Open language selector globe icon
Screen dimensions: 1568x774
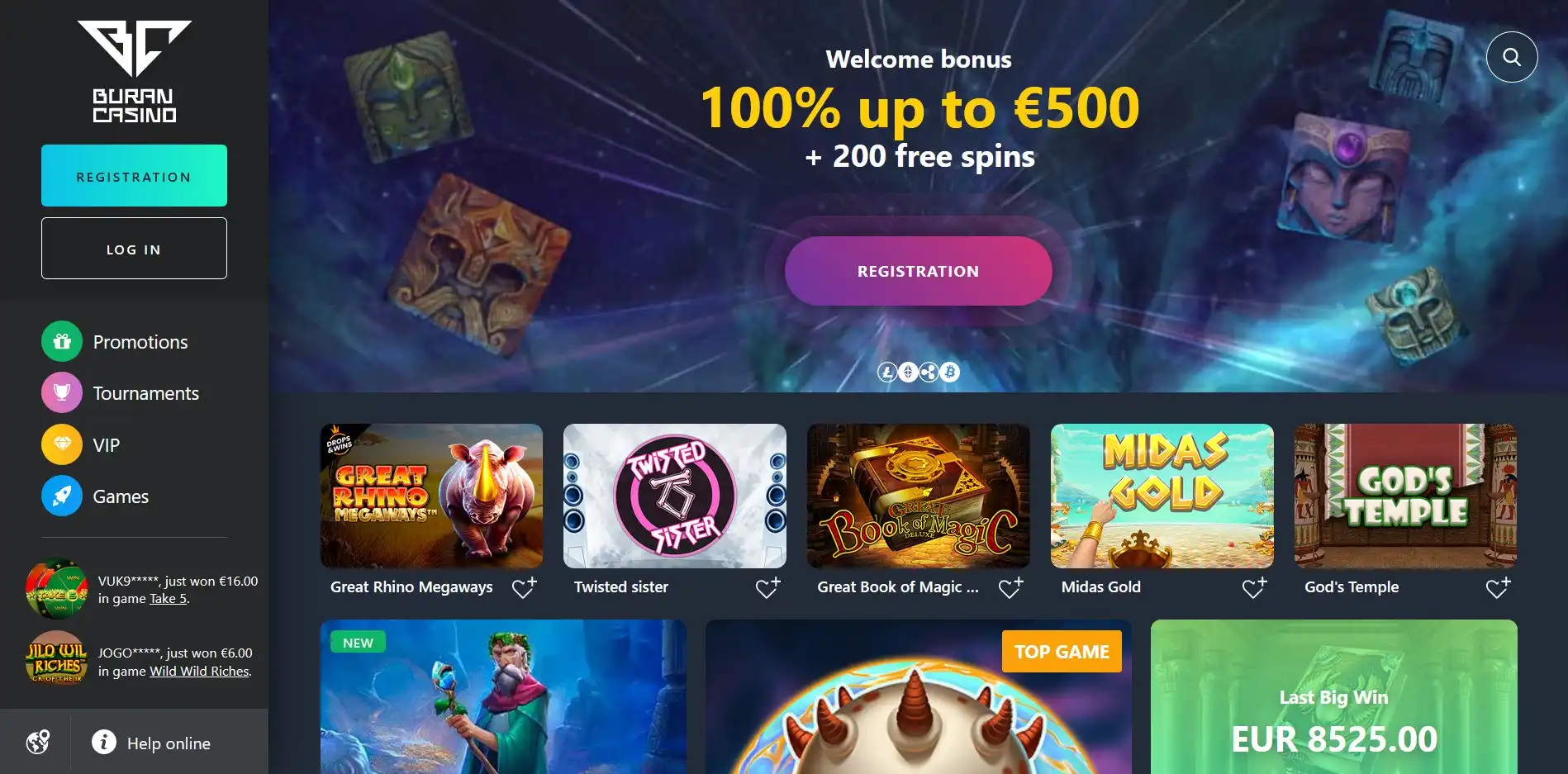[x=37, y=742]
